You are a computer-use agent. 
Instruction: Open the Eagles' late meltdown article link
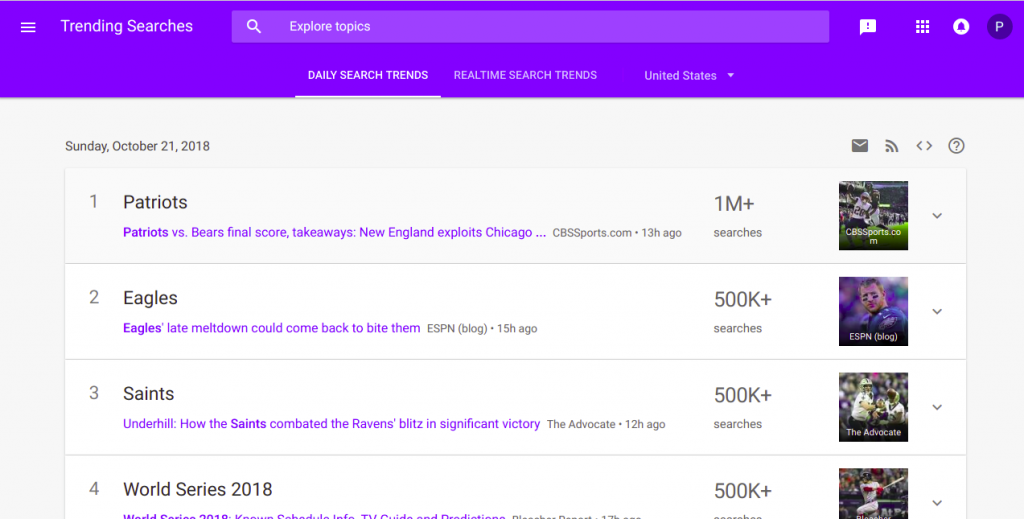[272, 328]
